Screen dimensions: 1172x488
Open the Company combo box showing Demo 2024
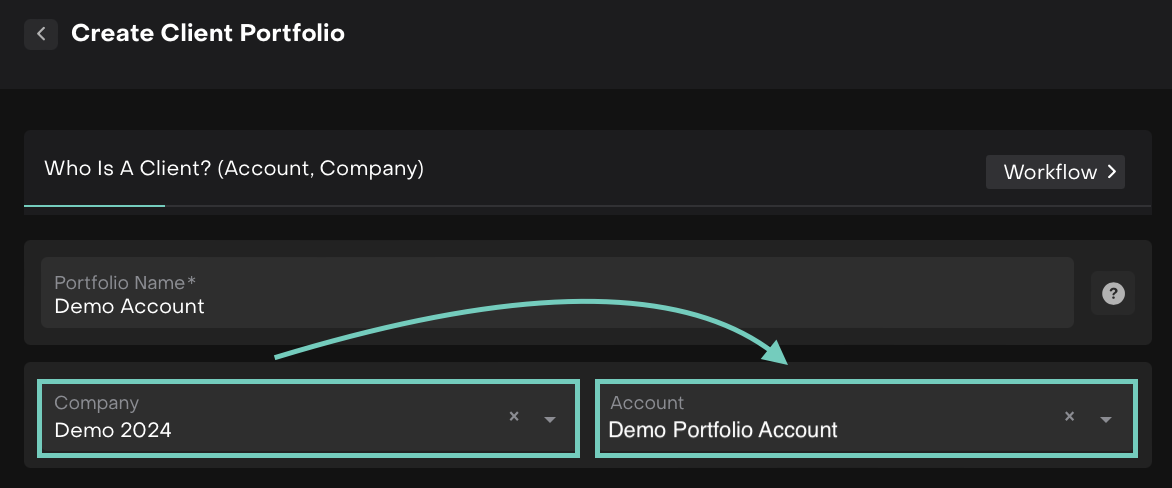[x=280, y=418]
